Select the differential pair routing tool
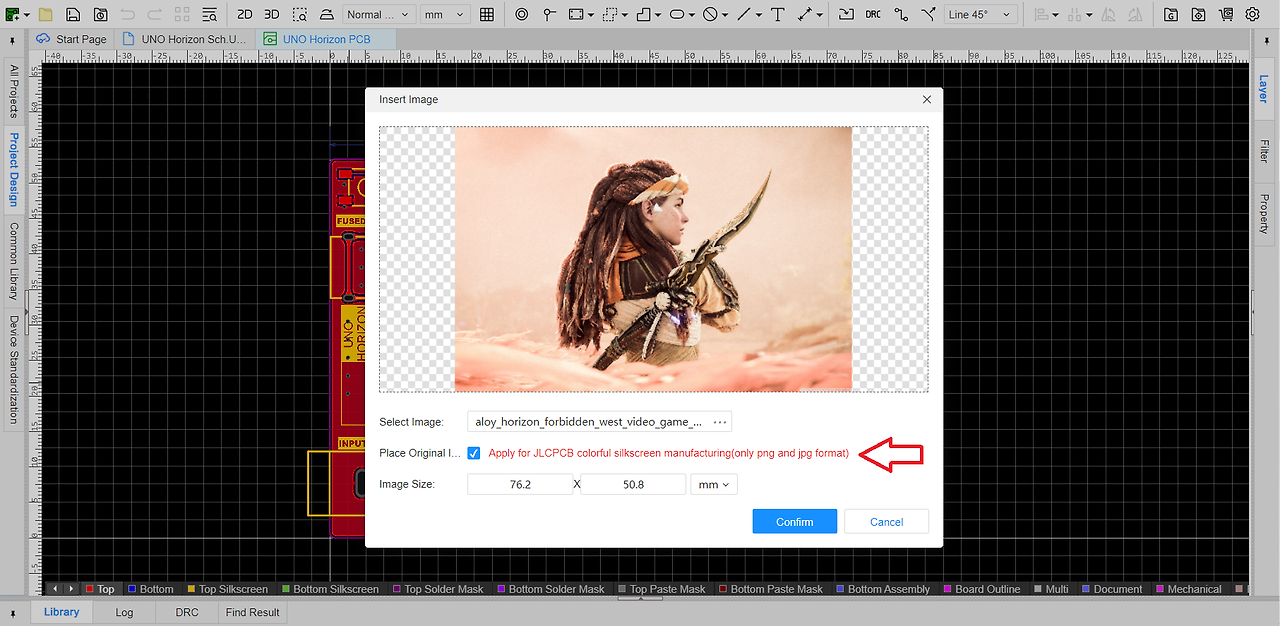This screenshot has width=1280, height=626. pos(929,15)
